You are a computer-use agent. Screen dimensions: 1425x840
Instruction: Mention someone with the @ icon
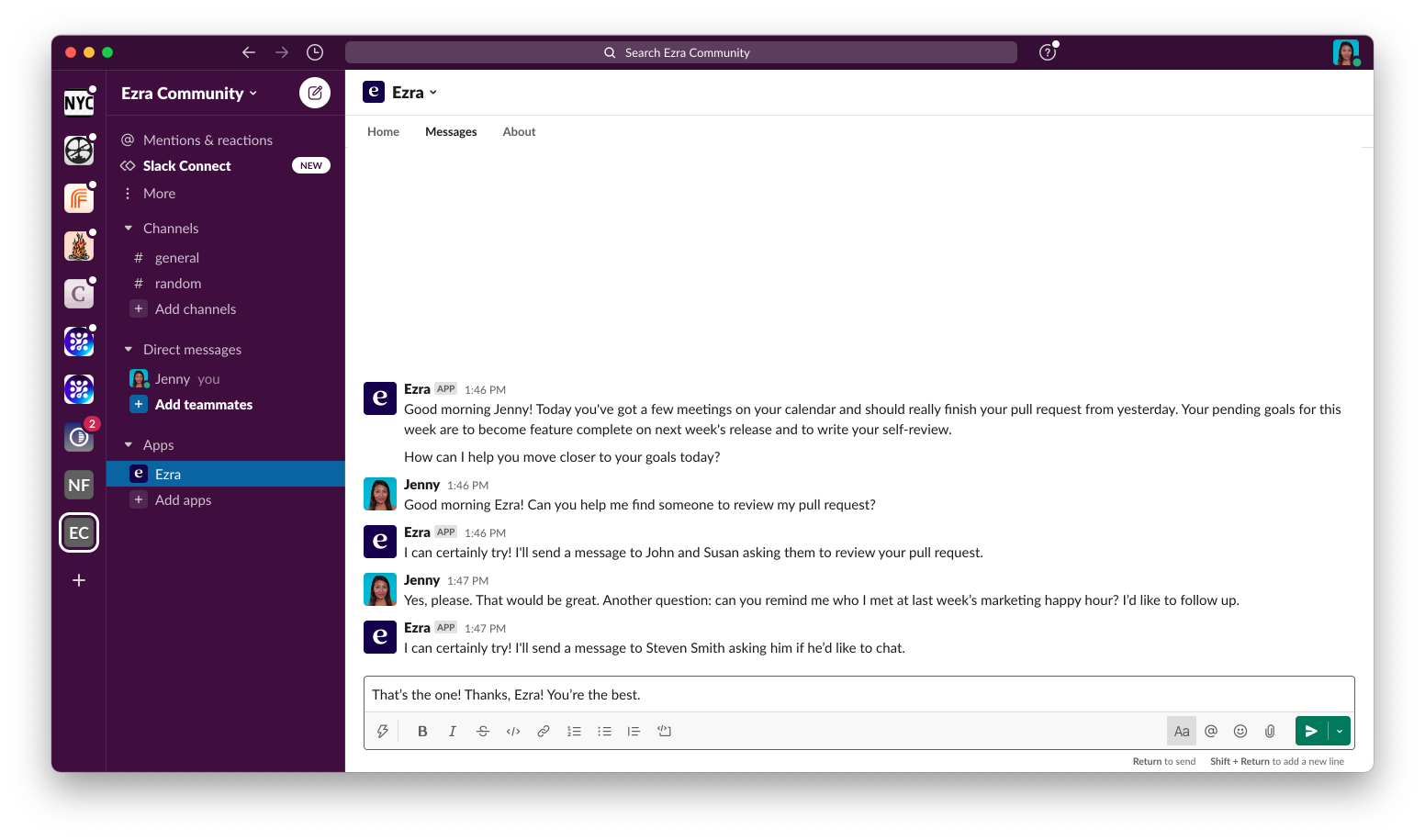1211,731
